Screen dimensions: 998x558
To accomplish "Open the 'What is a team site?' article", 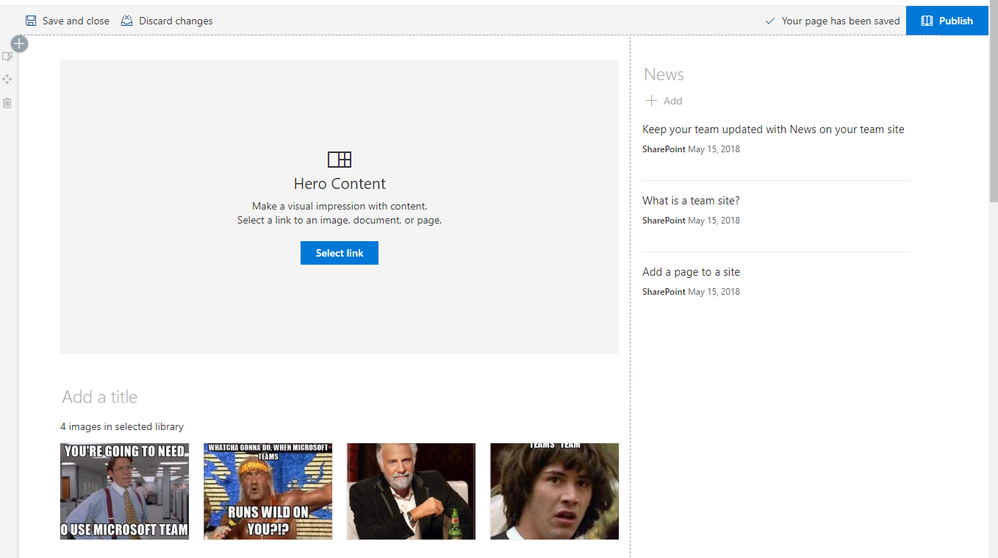I will pyautogui.click(x=691, y=200).
